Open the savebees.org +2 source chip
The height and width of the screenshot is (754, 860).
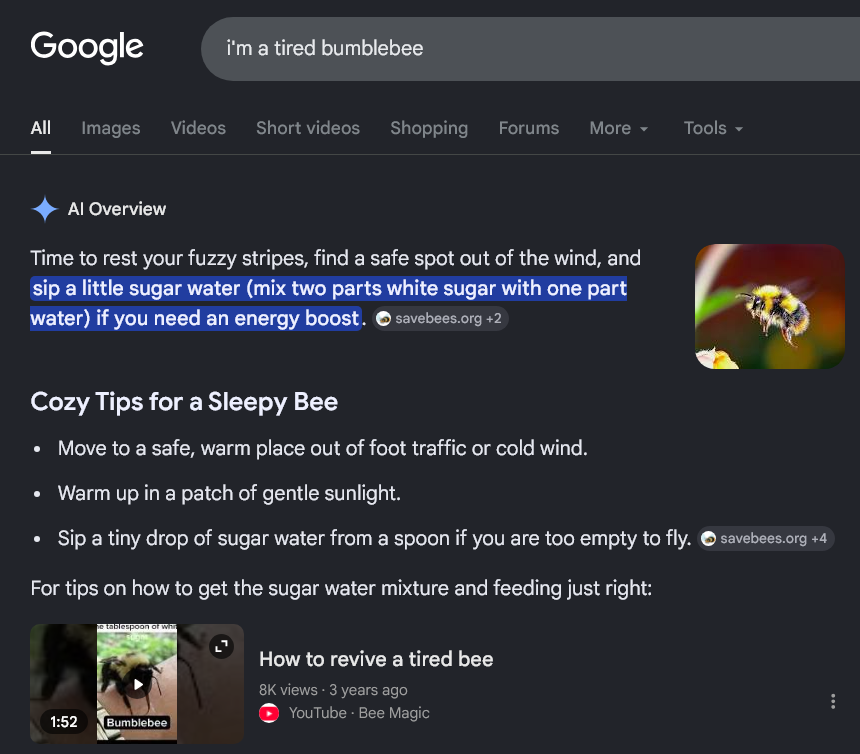(440, 319)
